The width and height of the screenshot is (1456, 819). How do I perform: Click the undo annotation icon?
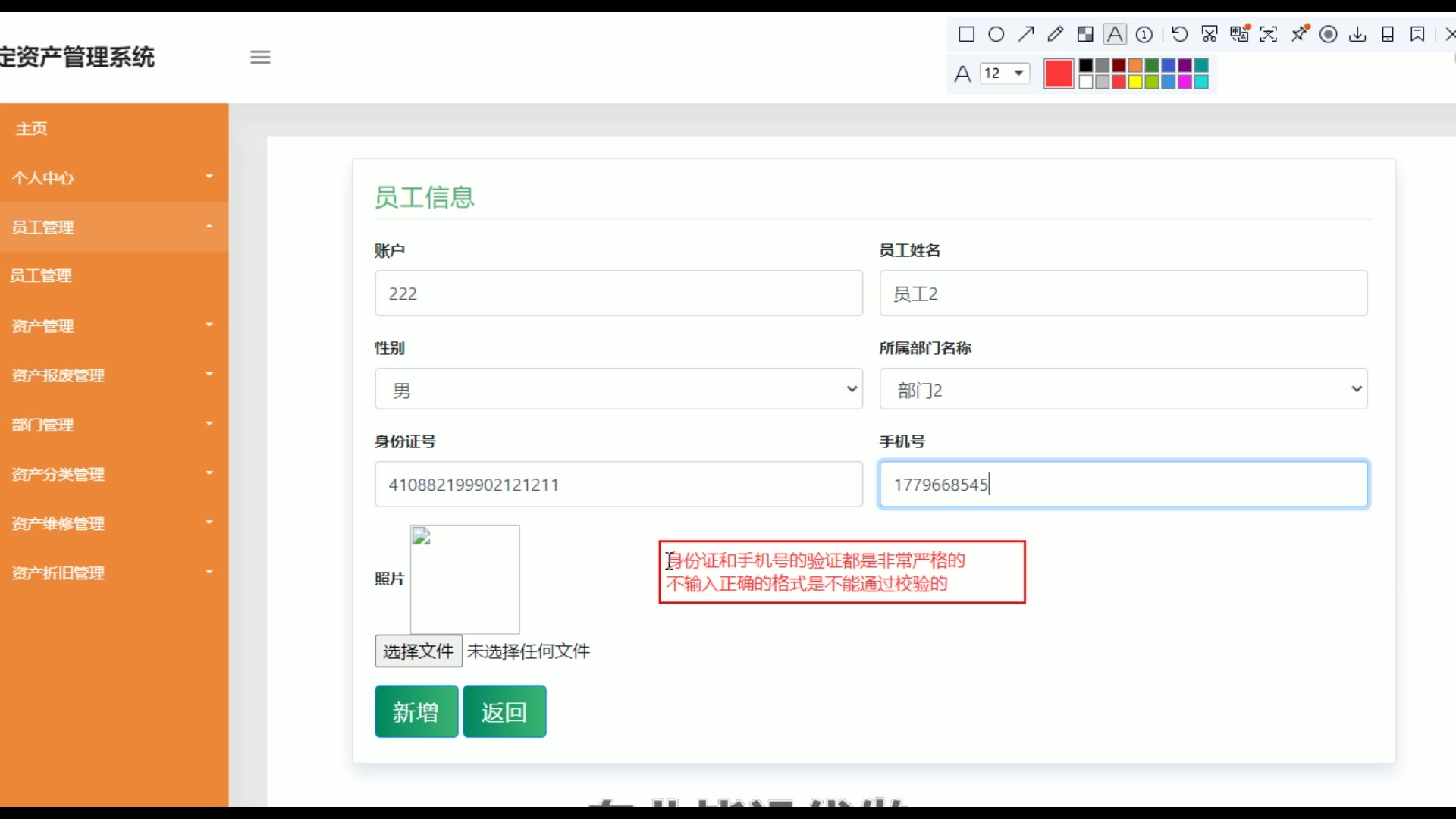point(1179,34)
